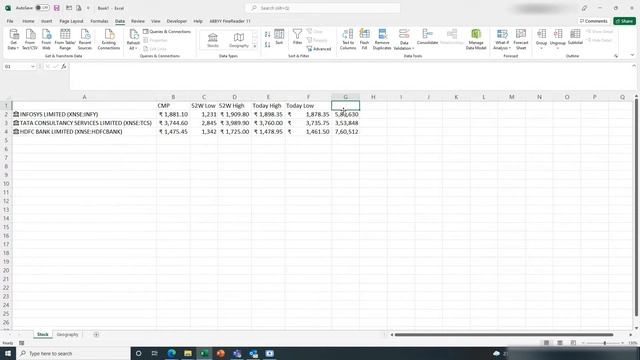
Task: Click the Subtotal button
Action: pyautogui.click(x=575, y=37)
